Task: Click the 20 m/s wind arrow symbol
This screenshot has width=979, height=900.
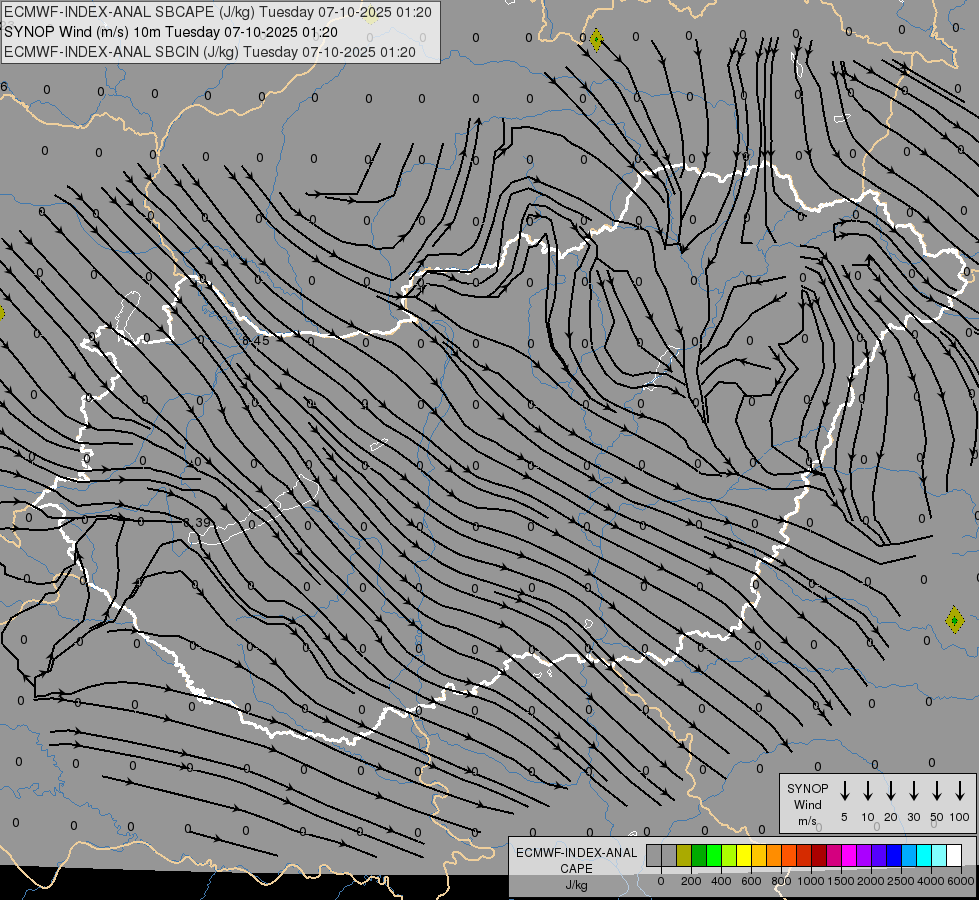Action: tap(891, 791)
